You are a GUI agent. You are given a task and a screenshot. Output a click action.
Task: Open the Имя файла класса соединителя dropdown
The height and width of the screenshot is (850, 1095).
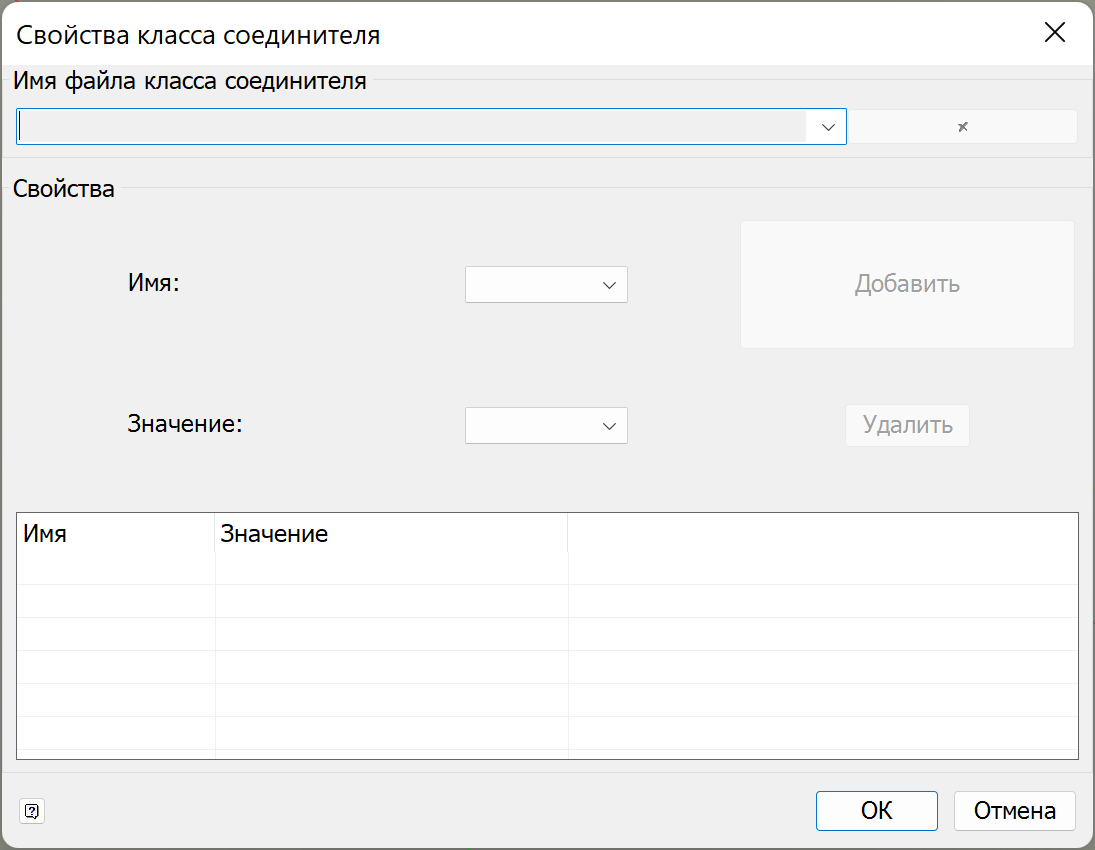[x=827, y=126]
